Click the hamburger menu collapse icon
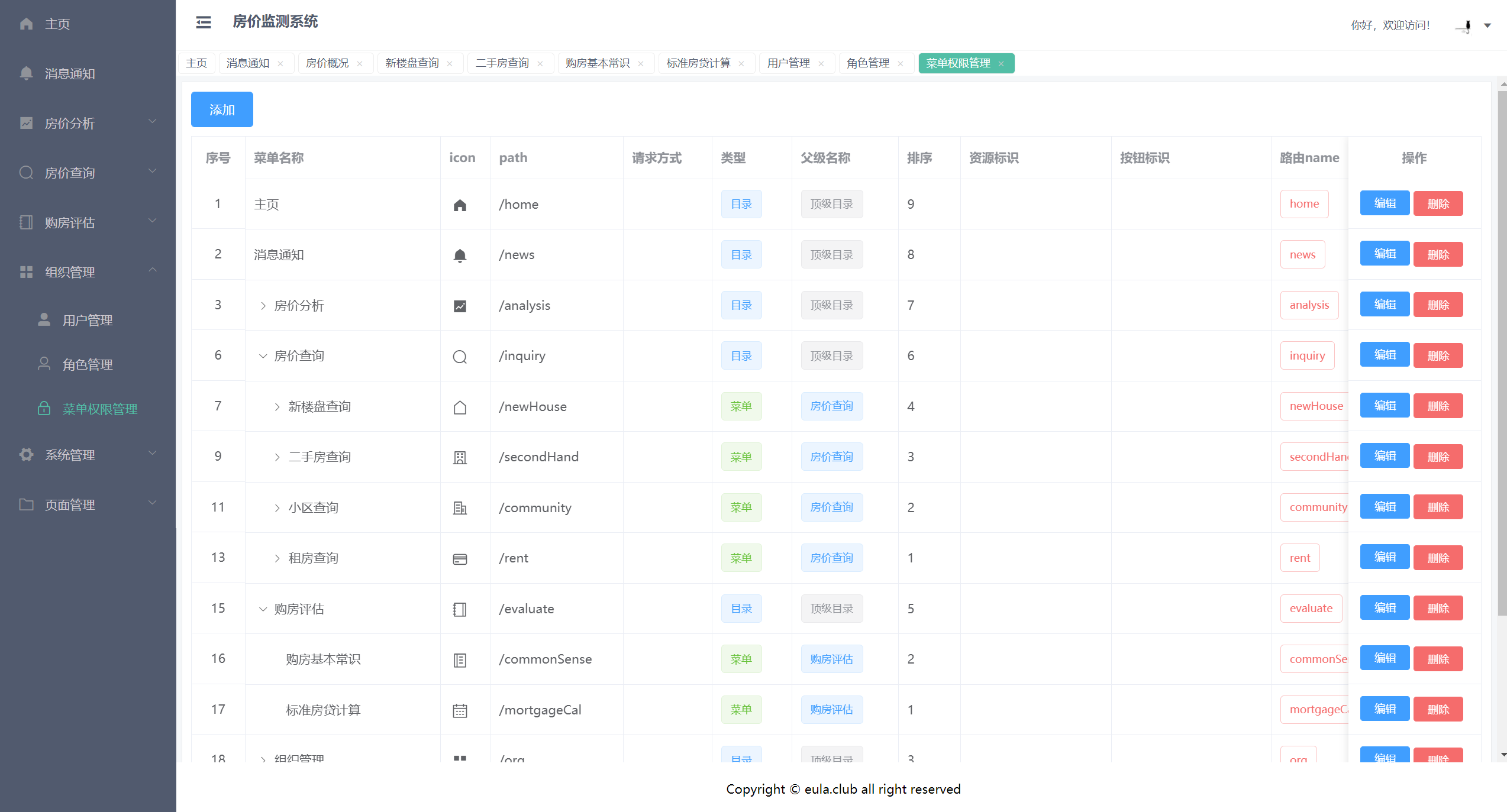Image resolution: width=1507 pixels, height=812 pixels. pos(203,22)
